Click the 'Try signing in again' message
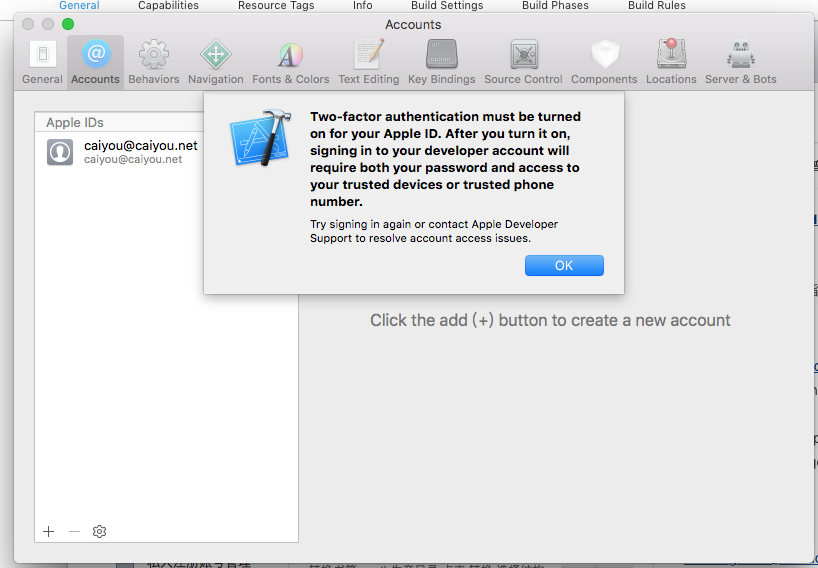 [x=434, y=231]
